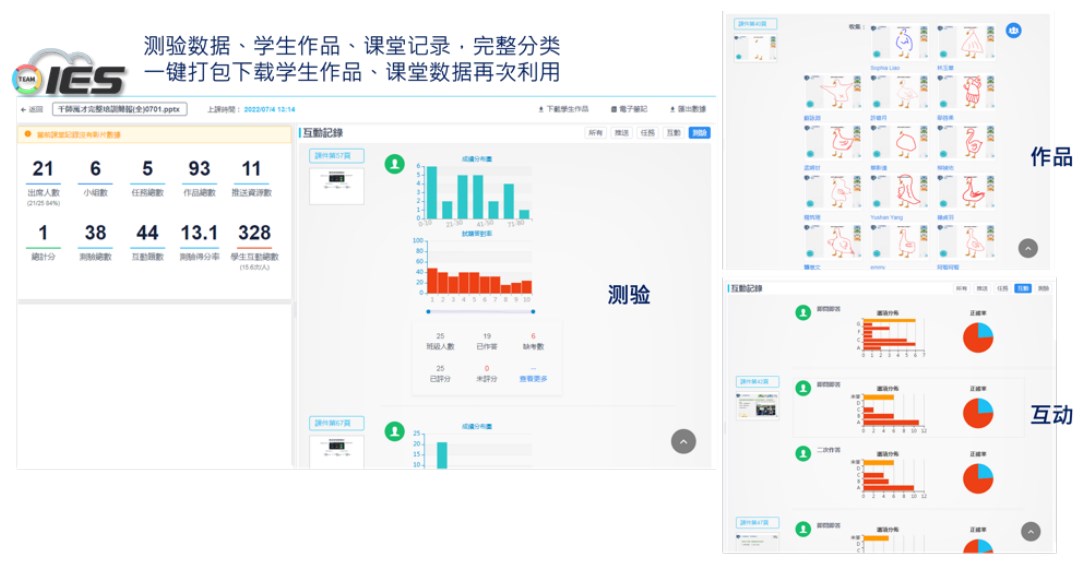
Task: Open the 查看更多 link
Action: [x=533, y=378]
